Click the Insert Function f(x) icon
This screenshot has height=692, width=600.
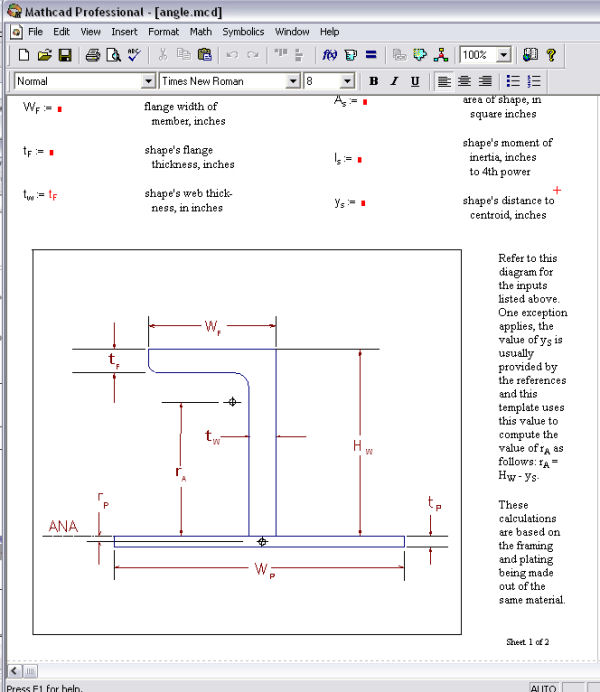coord(329,55)
